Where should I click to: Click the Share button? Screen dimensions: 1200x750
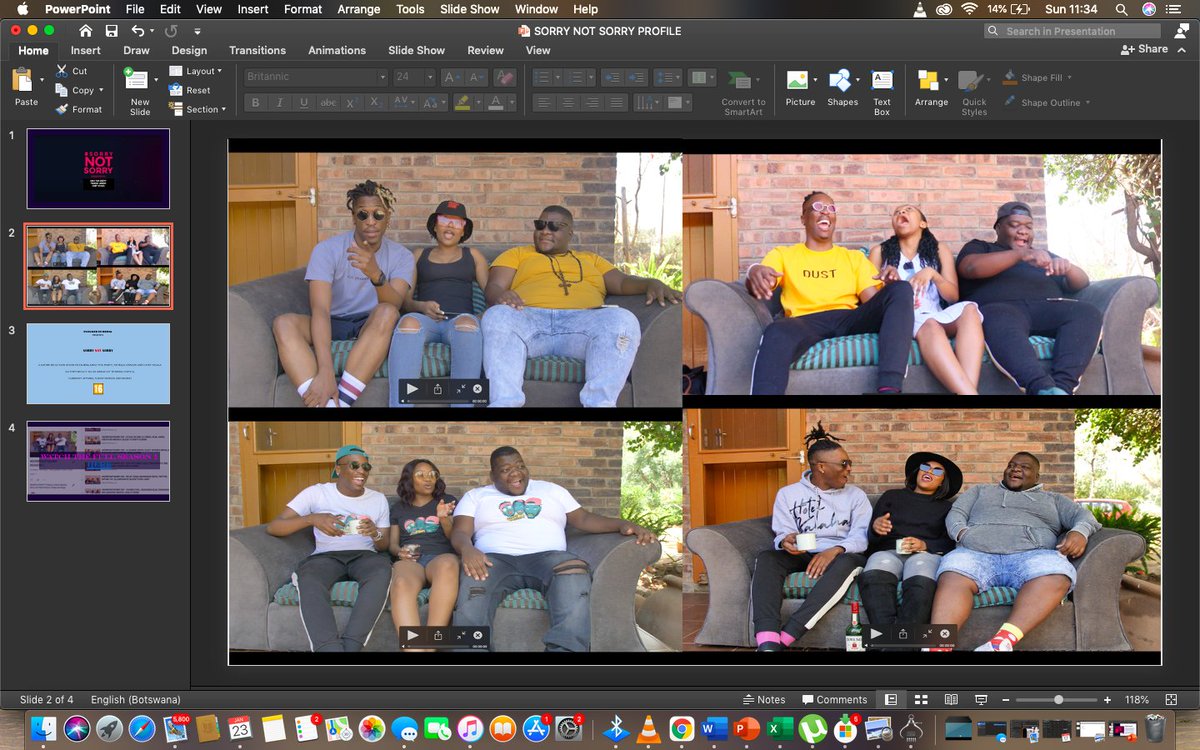click(1144, 49)
